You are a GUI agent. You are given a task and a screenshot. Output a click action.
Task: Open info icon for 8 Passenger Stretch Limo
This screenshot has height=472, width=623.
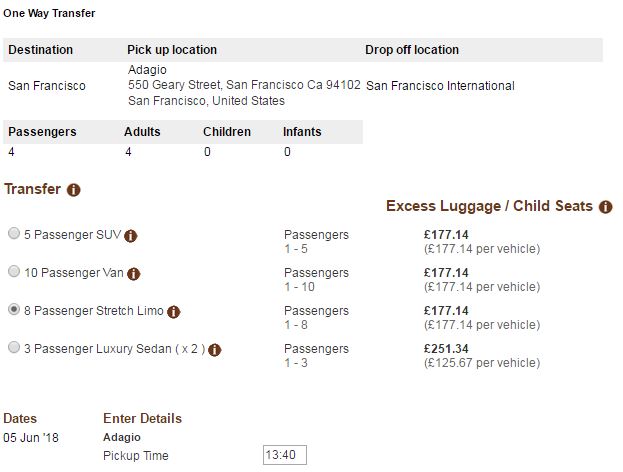click(x=174, y=311)
